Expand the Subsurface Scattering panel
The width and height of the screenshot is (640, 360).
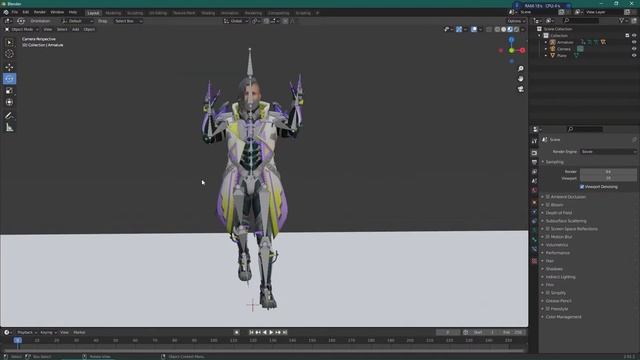pyautogui.click(x=566, y=221)
